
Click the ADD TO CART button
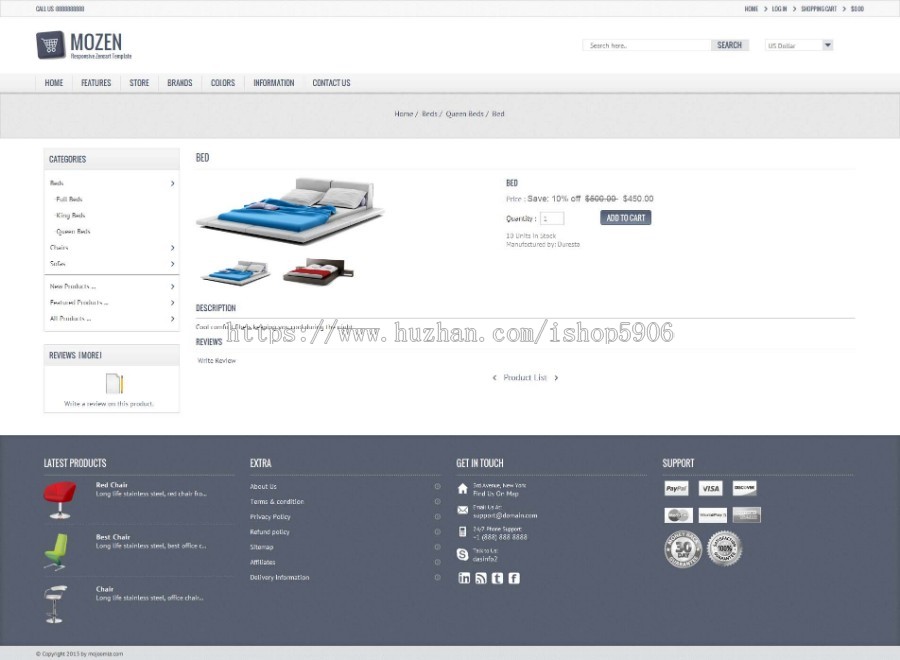(x=625, y=216)
